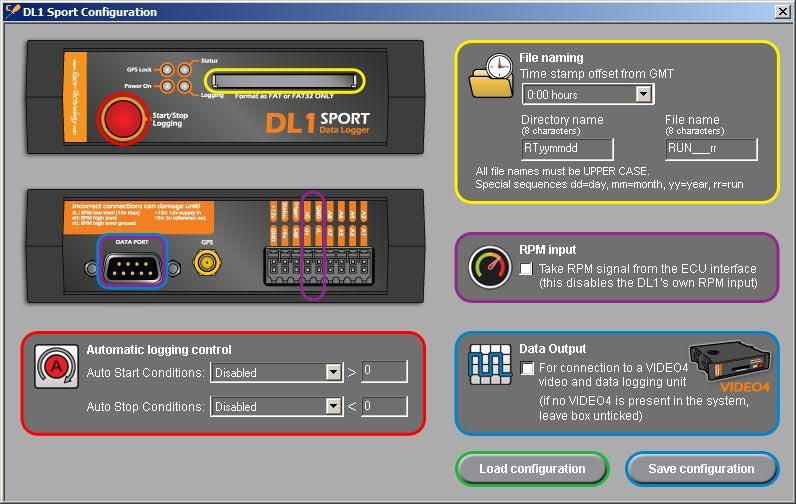Click the RPM input gauge icon
This screenshot has width=796, height=504.
point(490,266)
